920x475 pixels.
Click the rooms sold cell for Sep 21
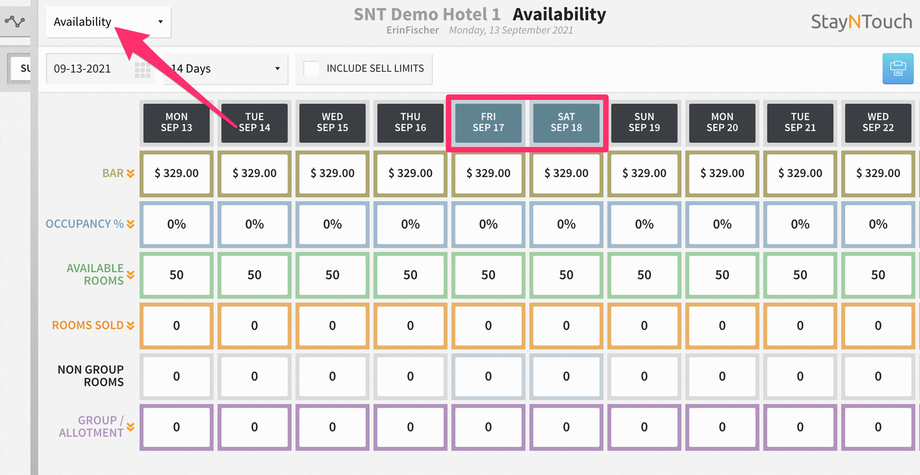pos(800,325)
